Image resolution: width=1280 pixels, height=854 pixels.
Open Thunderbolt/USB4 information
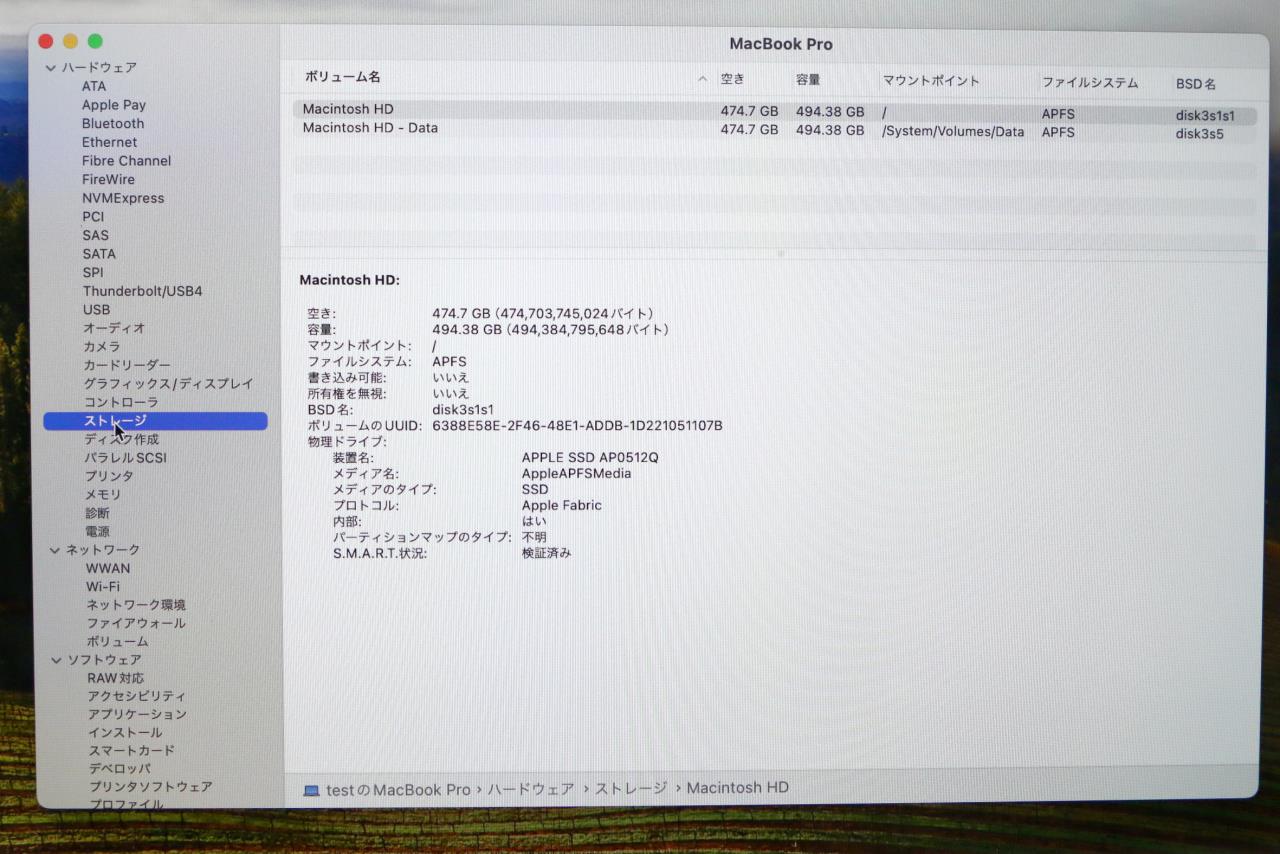(142, 291)
